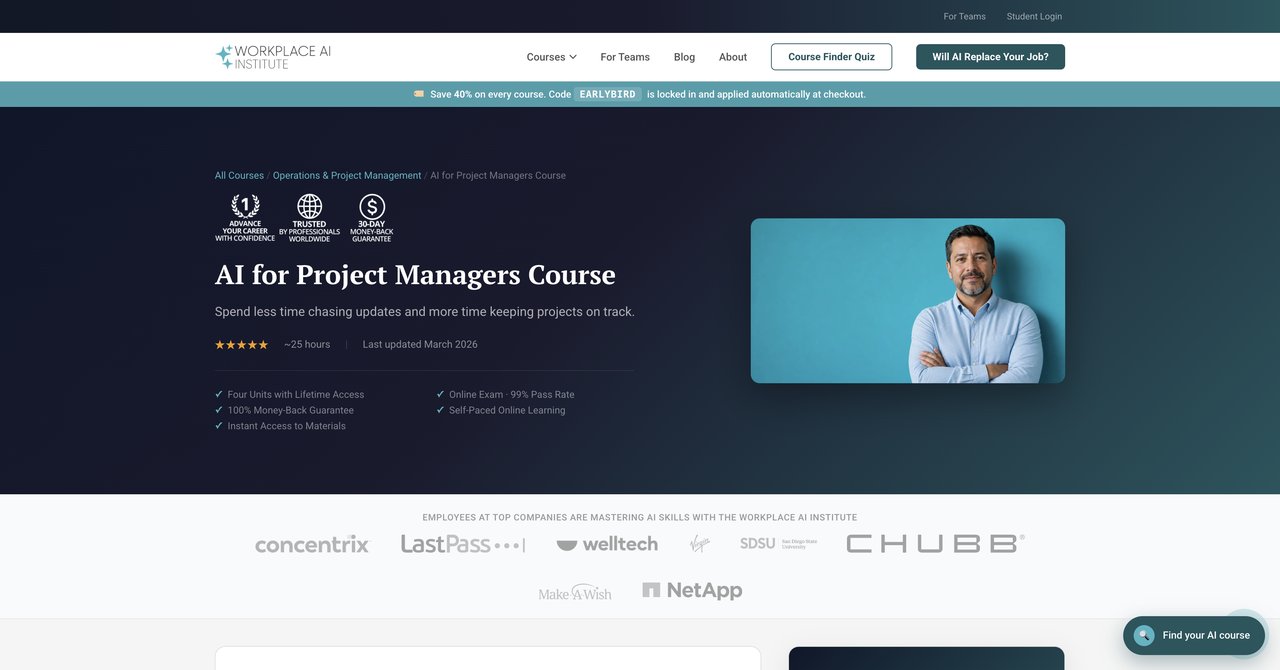The height and width of the screenshot is (670, 1280).
Task: Click the course subtitle about chasing updates
Action: (x=425, y=312)
